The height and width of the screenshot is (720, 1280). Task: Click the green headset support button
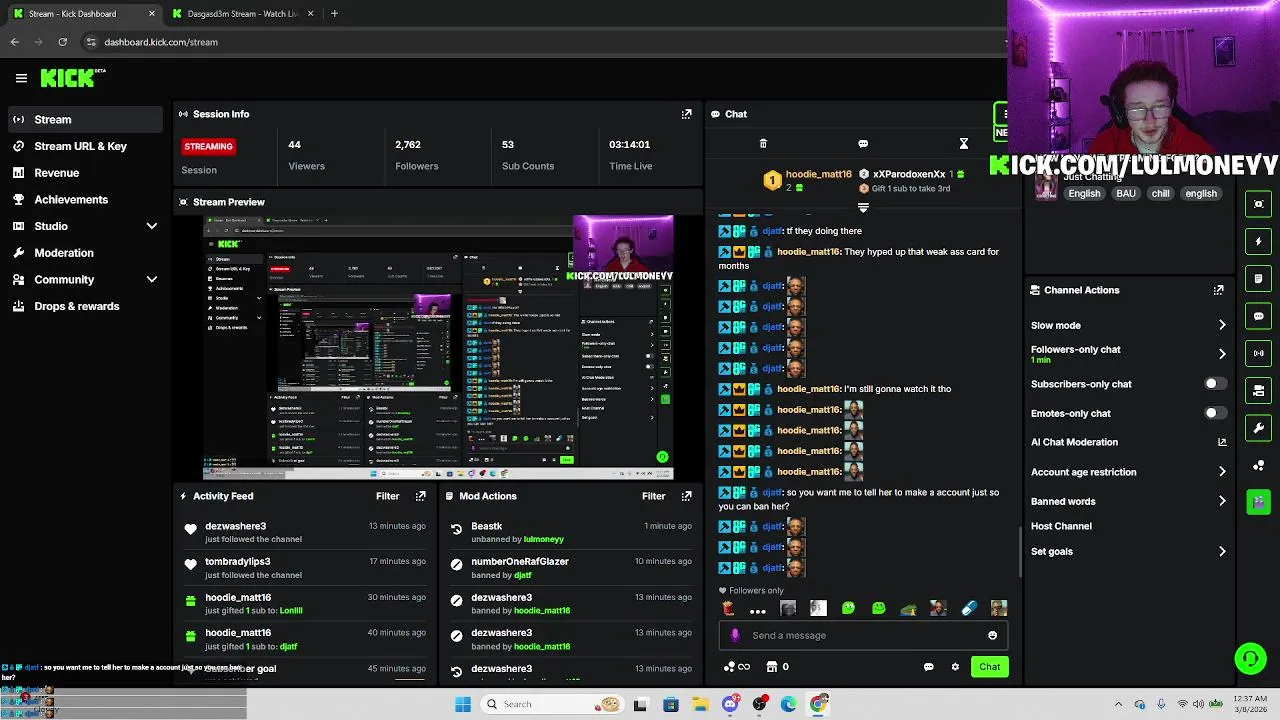1250,658
